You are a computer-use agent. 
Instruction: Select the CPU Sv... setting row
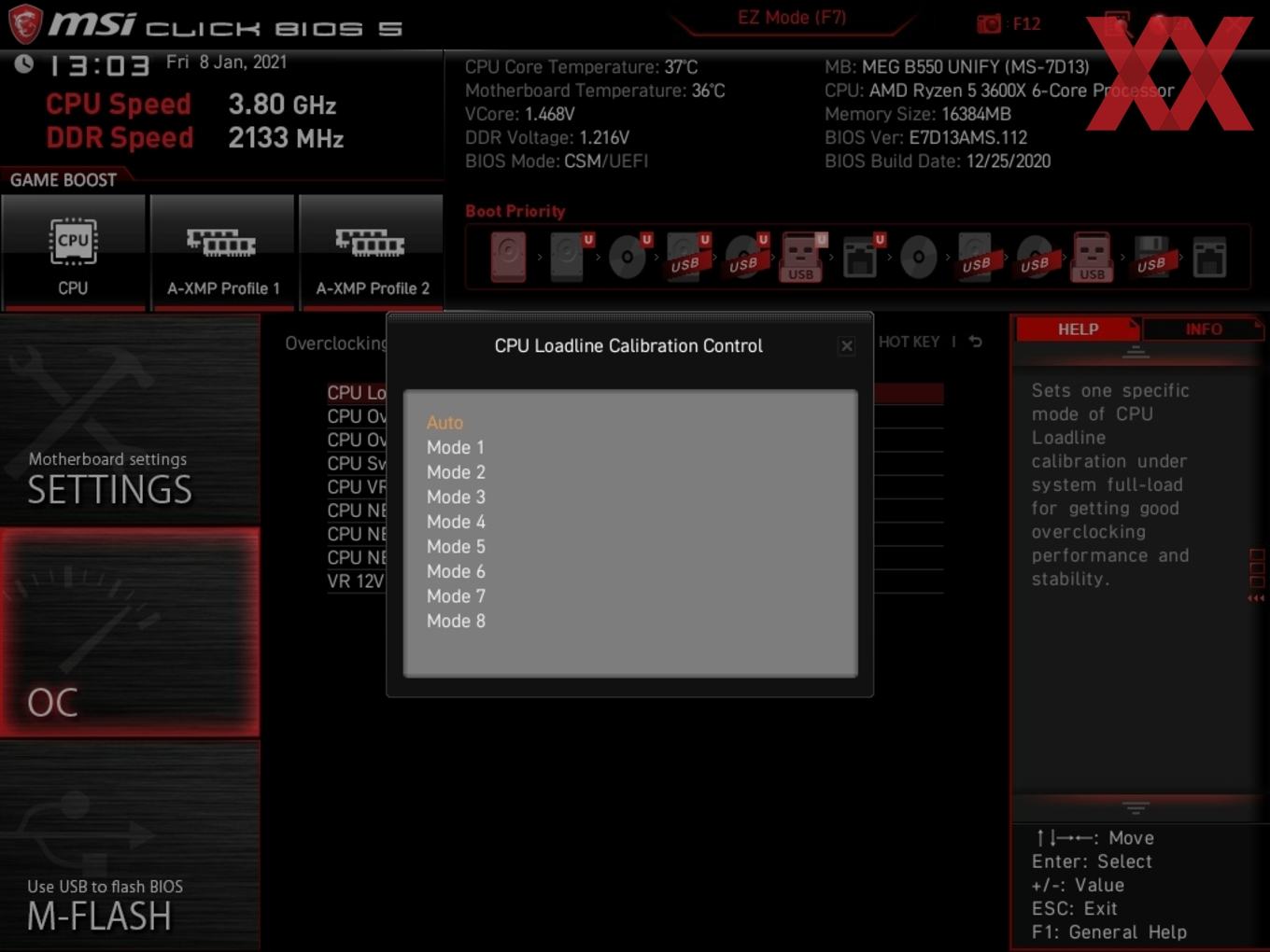[357, 463]
